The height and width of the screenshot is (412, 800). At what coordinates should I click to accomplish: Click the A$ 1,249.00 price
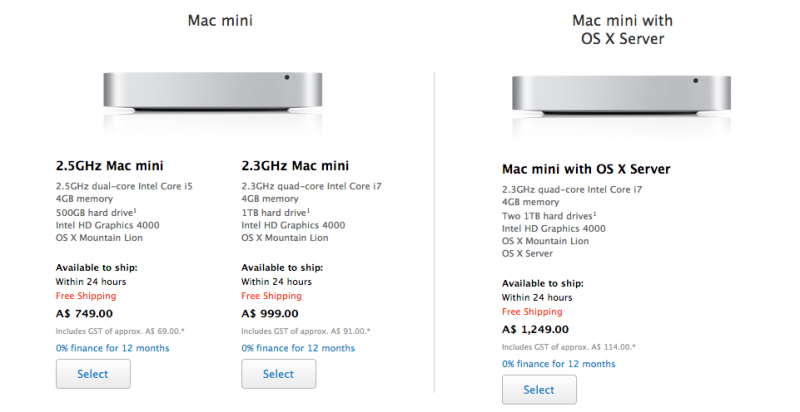click(540, 328)
